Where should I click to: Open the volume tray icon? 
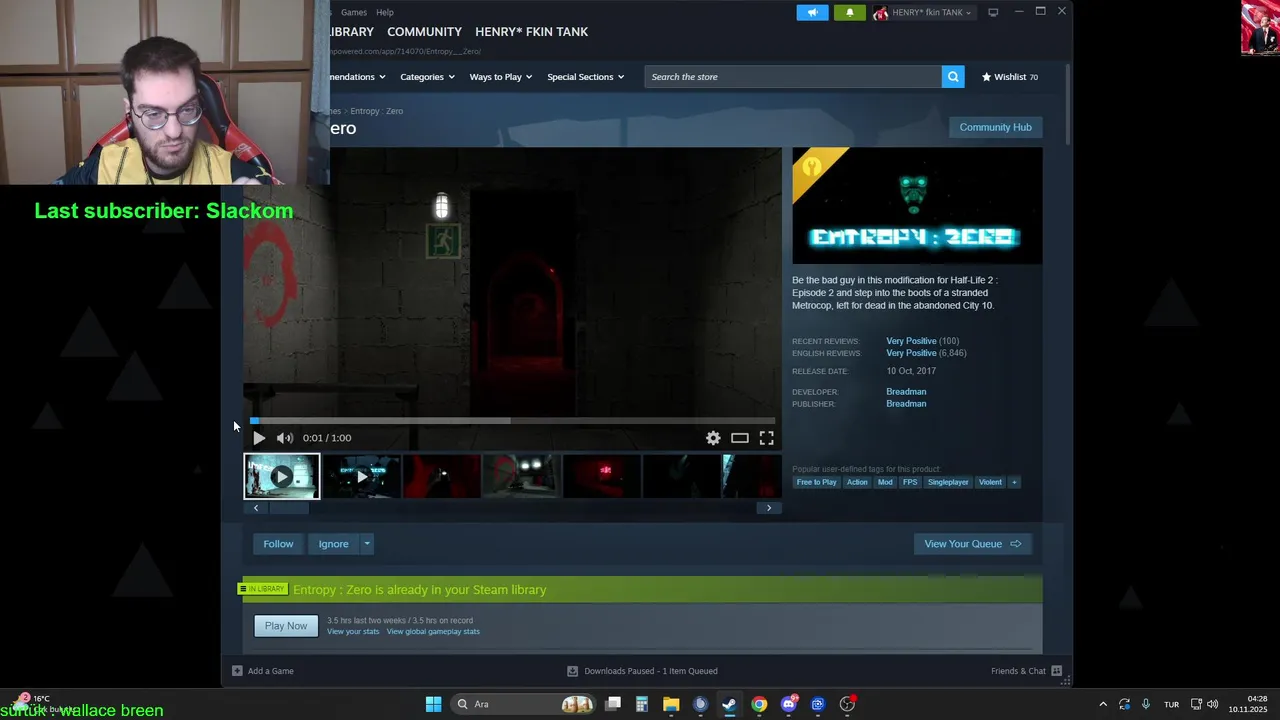[1212, 704]
